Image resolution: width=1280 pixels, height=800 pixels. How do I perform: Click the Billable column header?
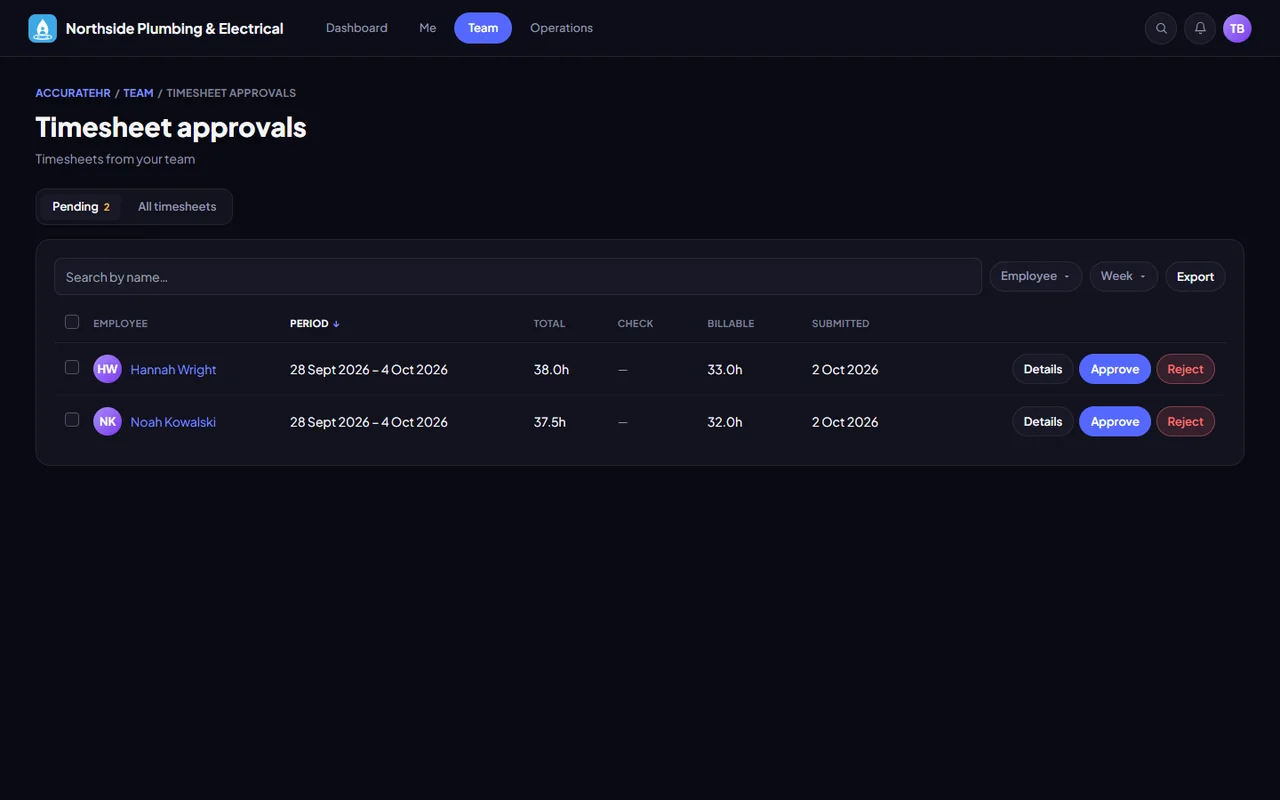pos(731,323)
